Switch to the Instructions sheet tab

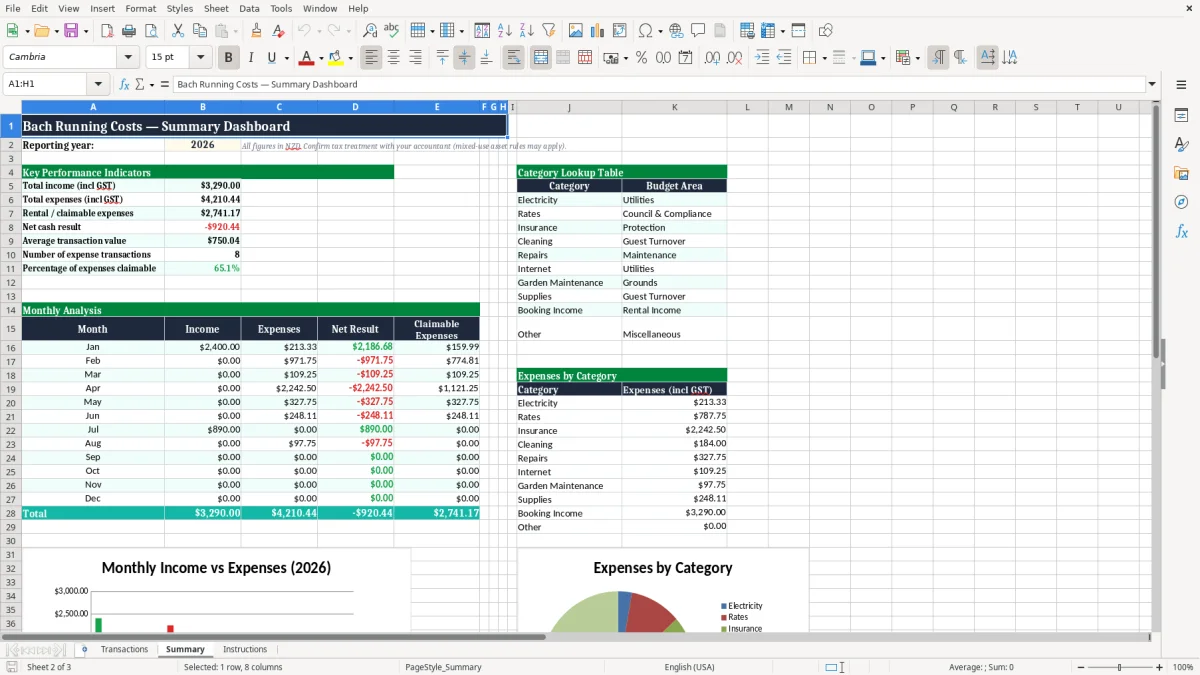245,650
